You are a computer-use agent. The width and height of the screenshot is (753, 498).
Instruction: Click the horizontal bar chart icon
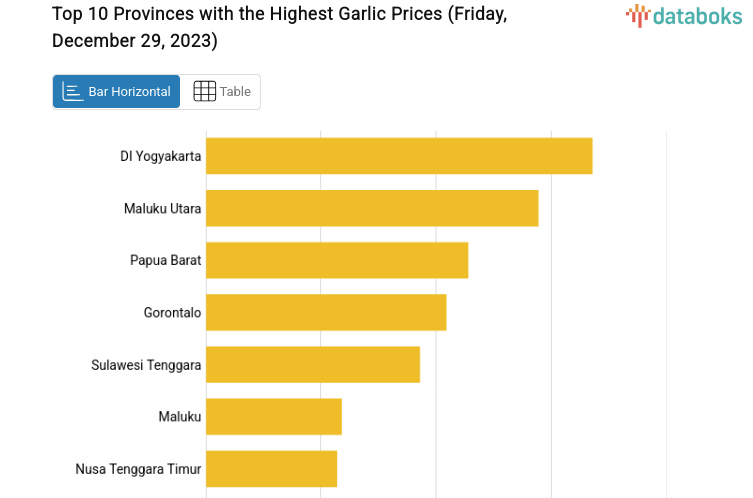[73, 91]
